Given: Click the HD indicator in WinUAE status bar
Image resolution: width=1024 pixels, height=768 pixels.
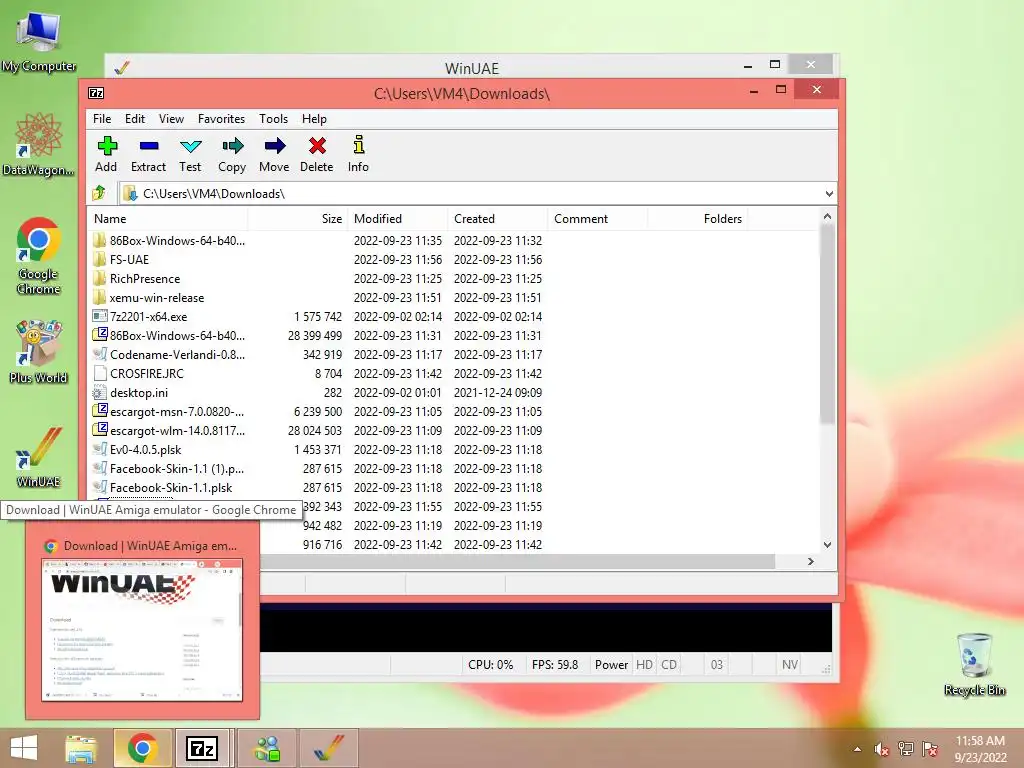Looking at the screenshot, I should pos(645,665).
